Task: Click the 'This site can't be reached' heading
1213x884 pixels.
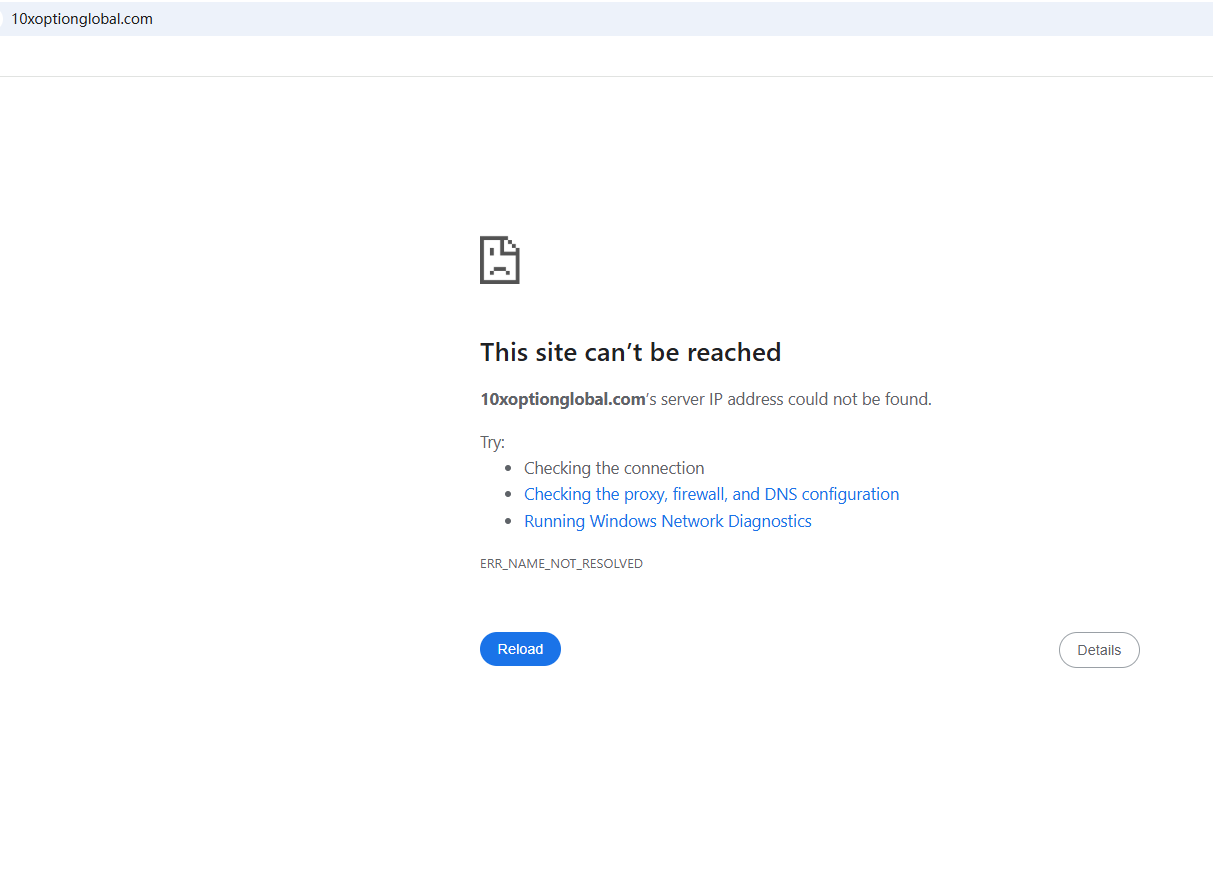Action: click(x=630, y=352)
